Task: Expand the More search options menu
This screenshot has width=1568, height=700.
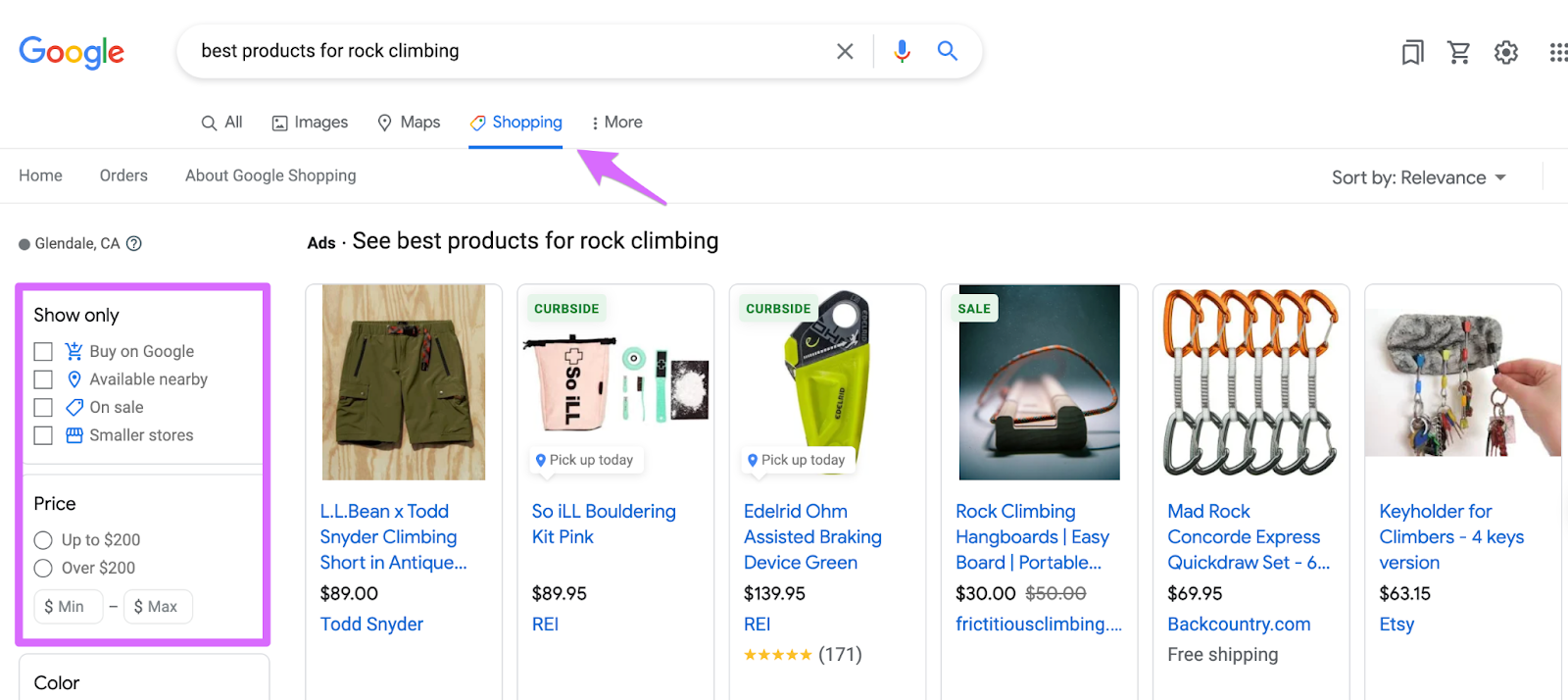Action: [616, 123]
